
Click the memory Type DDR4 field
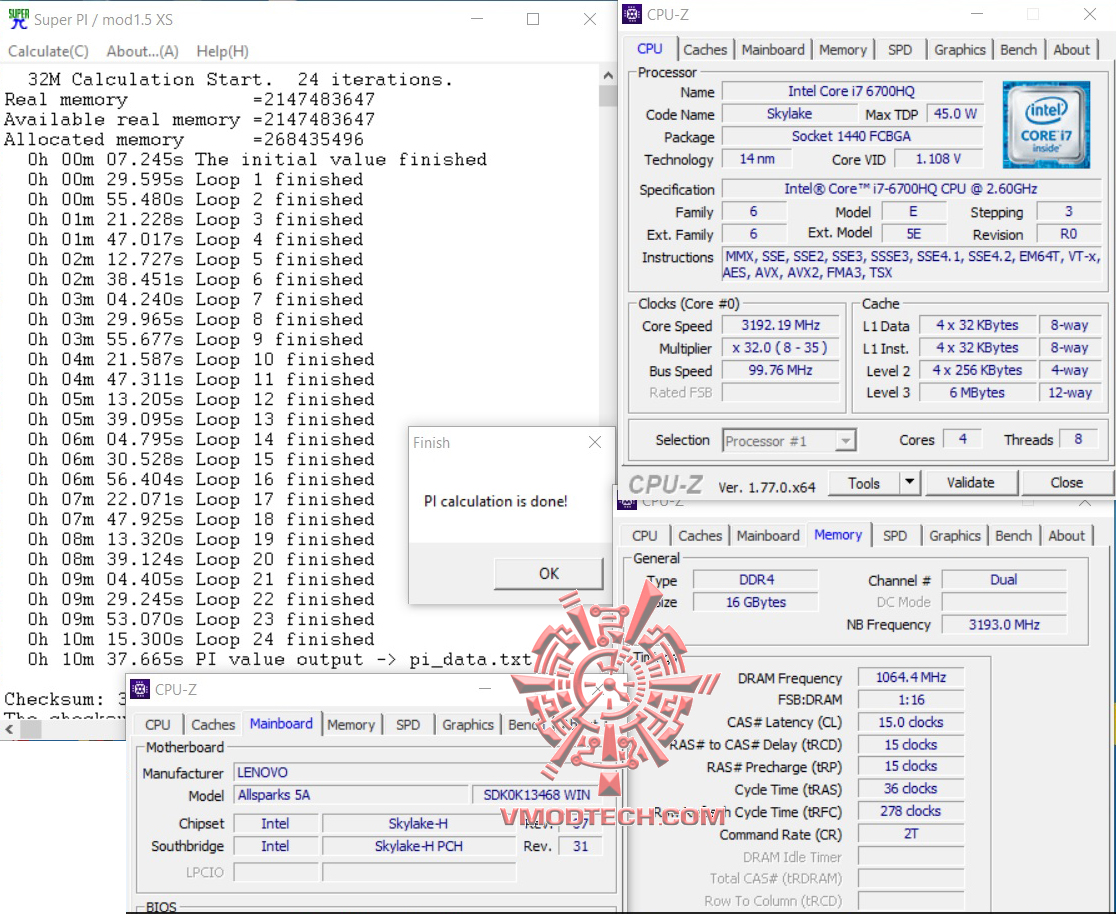756,580
